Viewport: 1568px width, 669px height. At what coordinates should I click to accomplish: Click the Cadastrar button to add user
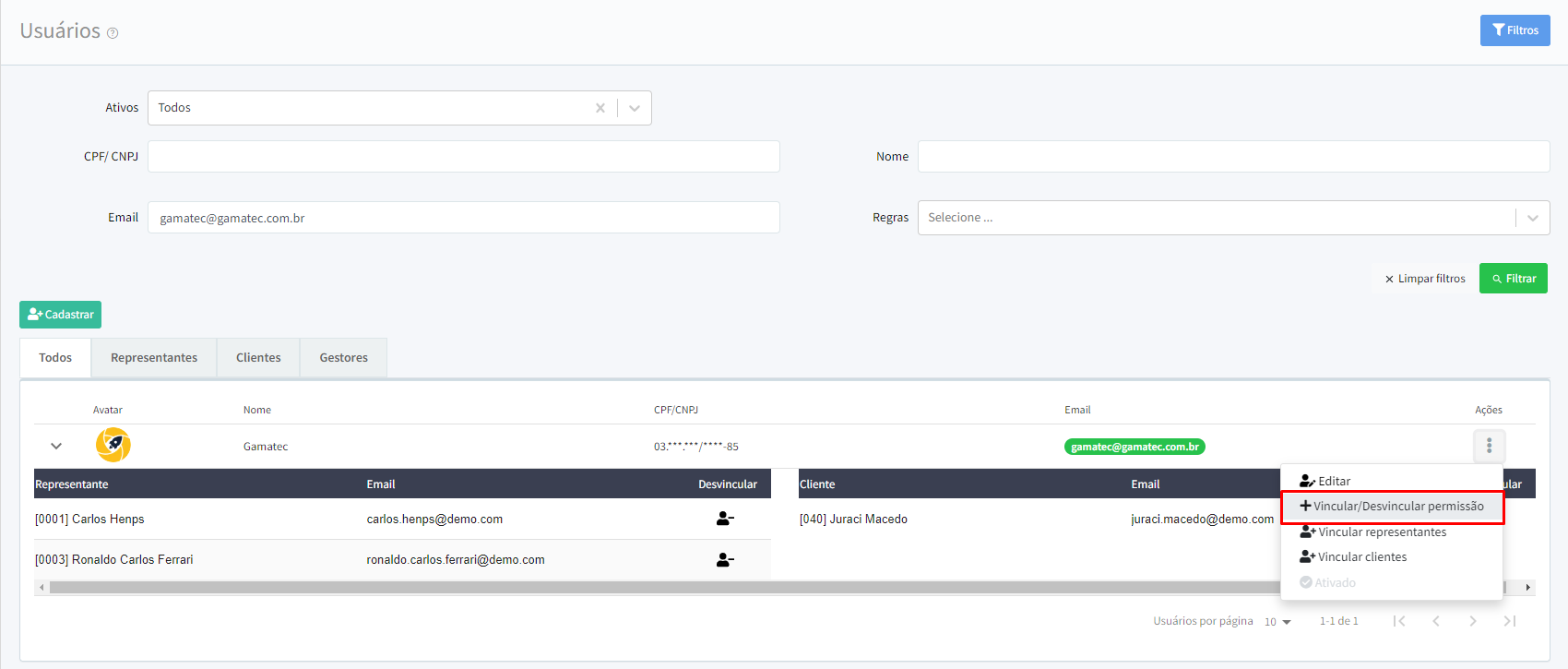coord(60,315)
